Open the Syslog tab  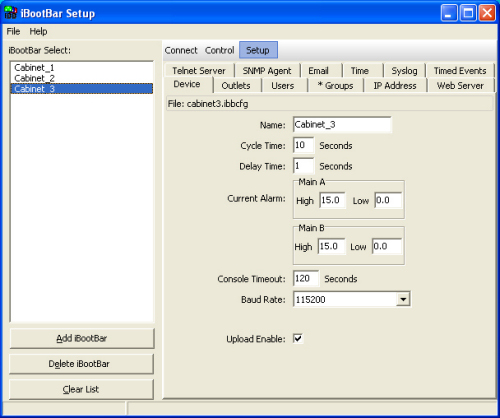pyautogui.click(x=404, y=71)
